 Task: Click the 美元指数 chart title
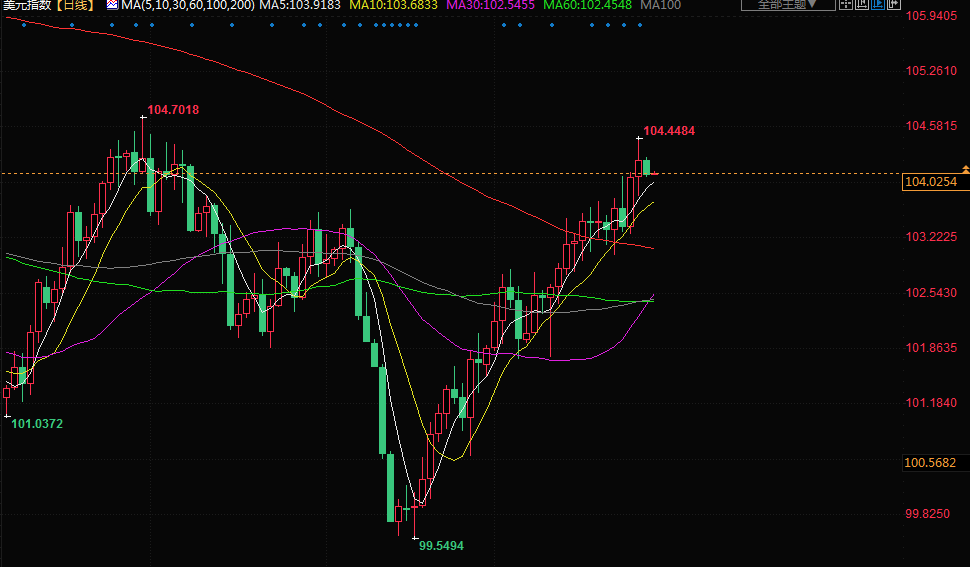[x=26, y=5]
